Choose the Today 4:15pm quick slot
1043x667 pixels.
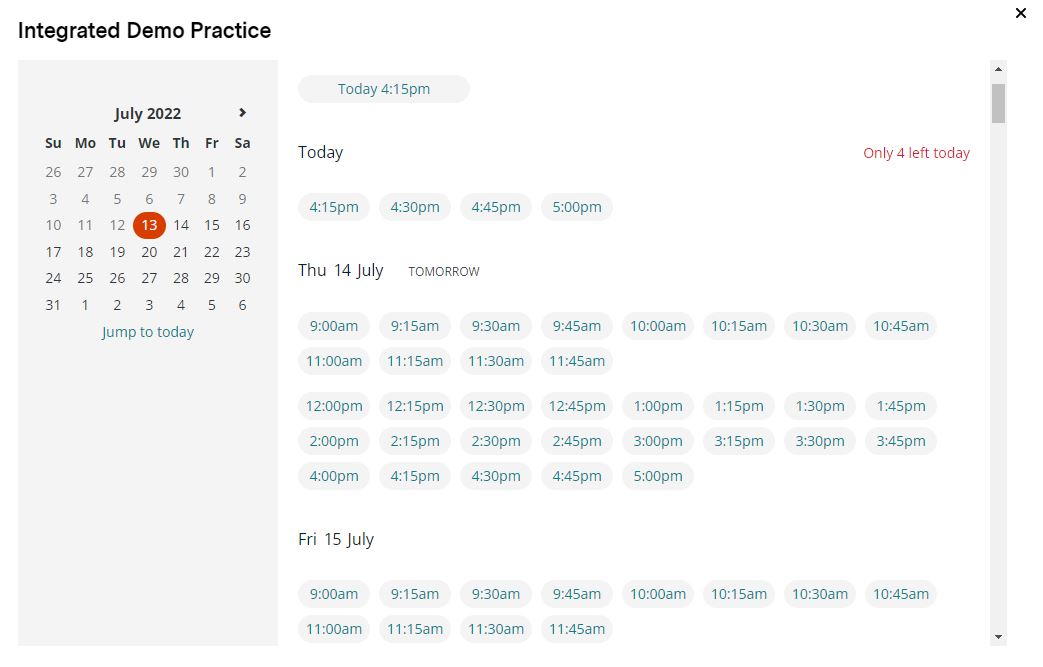click(384, 89)
